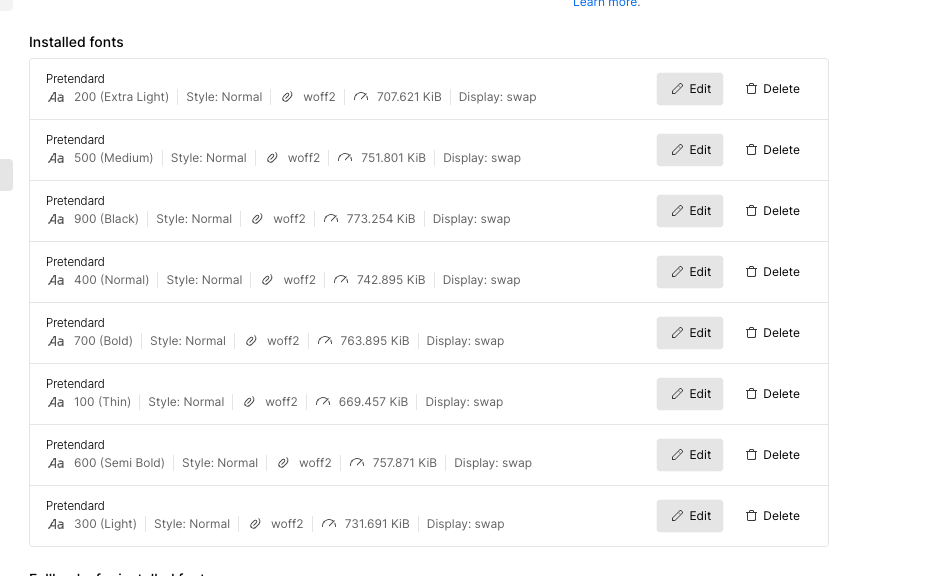Click 'woff2' in the 900 Black row
Image resolution: width=941 pixels, height=576 pixels.
coord(289,219)
